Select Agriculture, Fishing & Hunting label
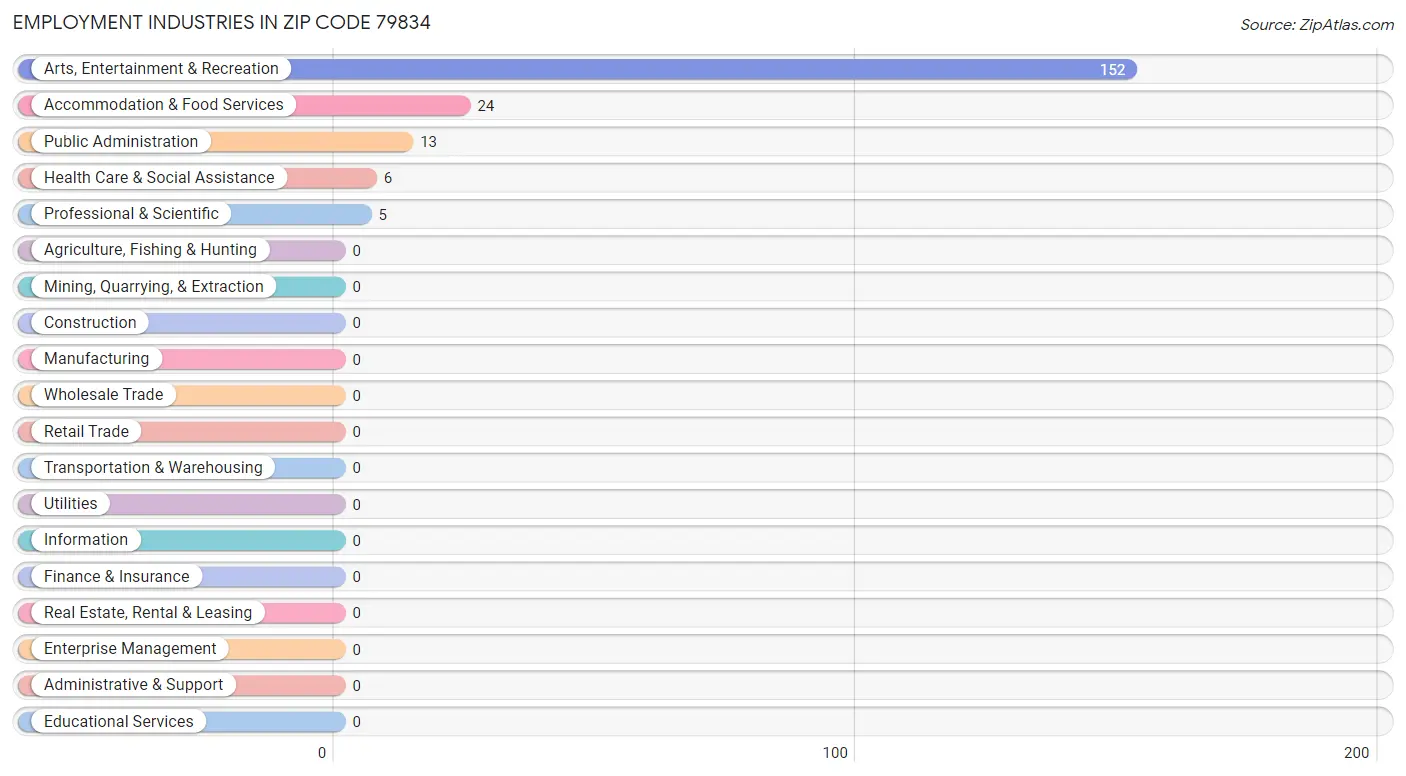1406x776 pixels. 150,250
